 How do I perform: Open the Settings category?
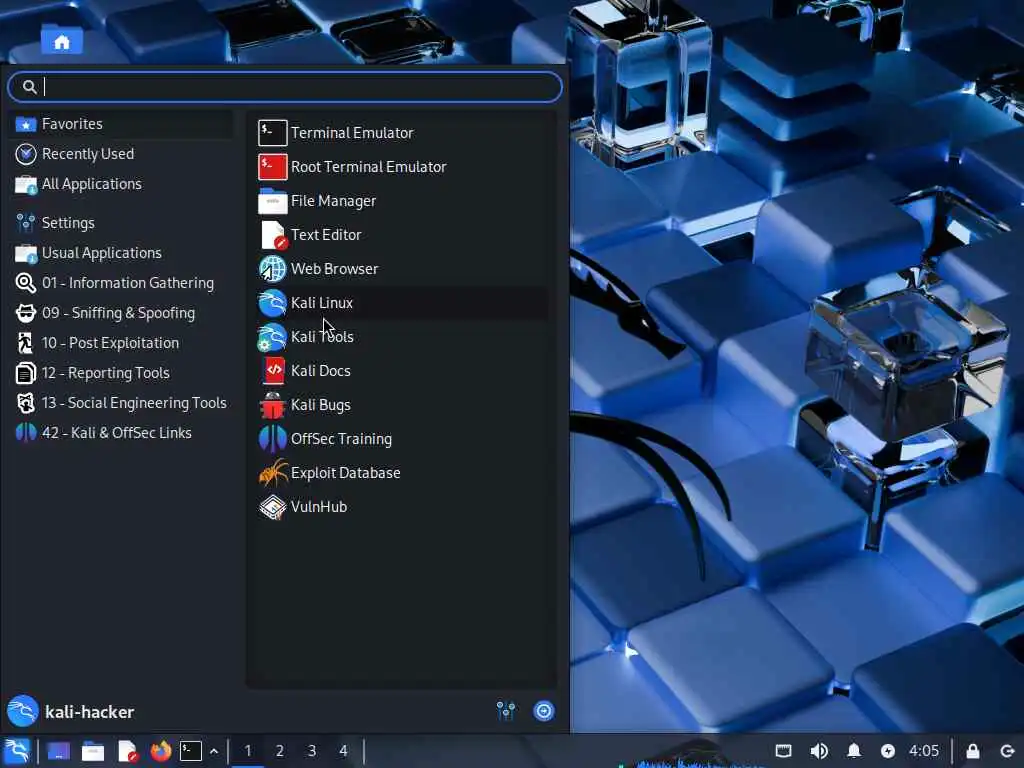tap(122, 223)
